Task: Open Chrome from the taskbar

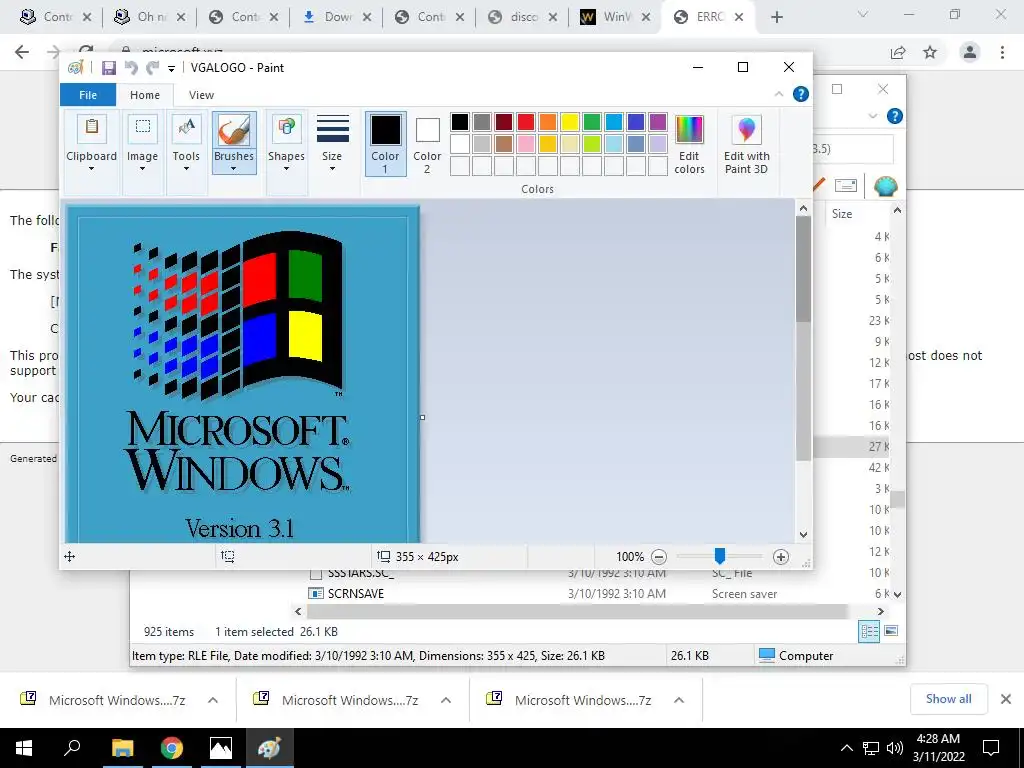Action: coord(172,748)
